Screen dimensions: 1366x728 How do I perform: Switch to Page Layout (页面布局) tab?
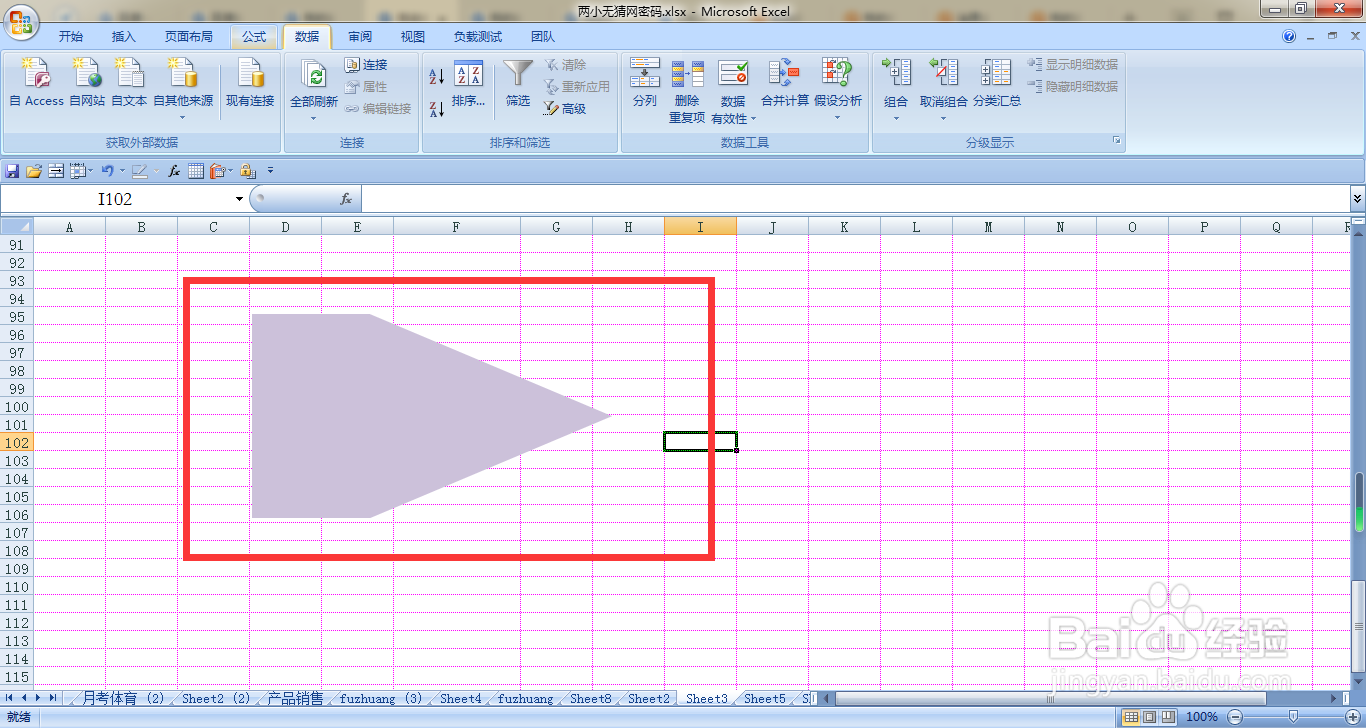pyautogui.click(x=189, y=37)
